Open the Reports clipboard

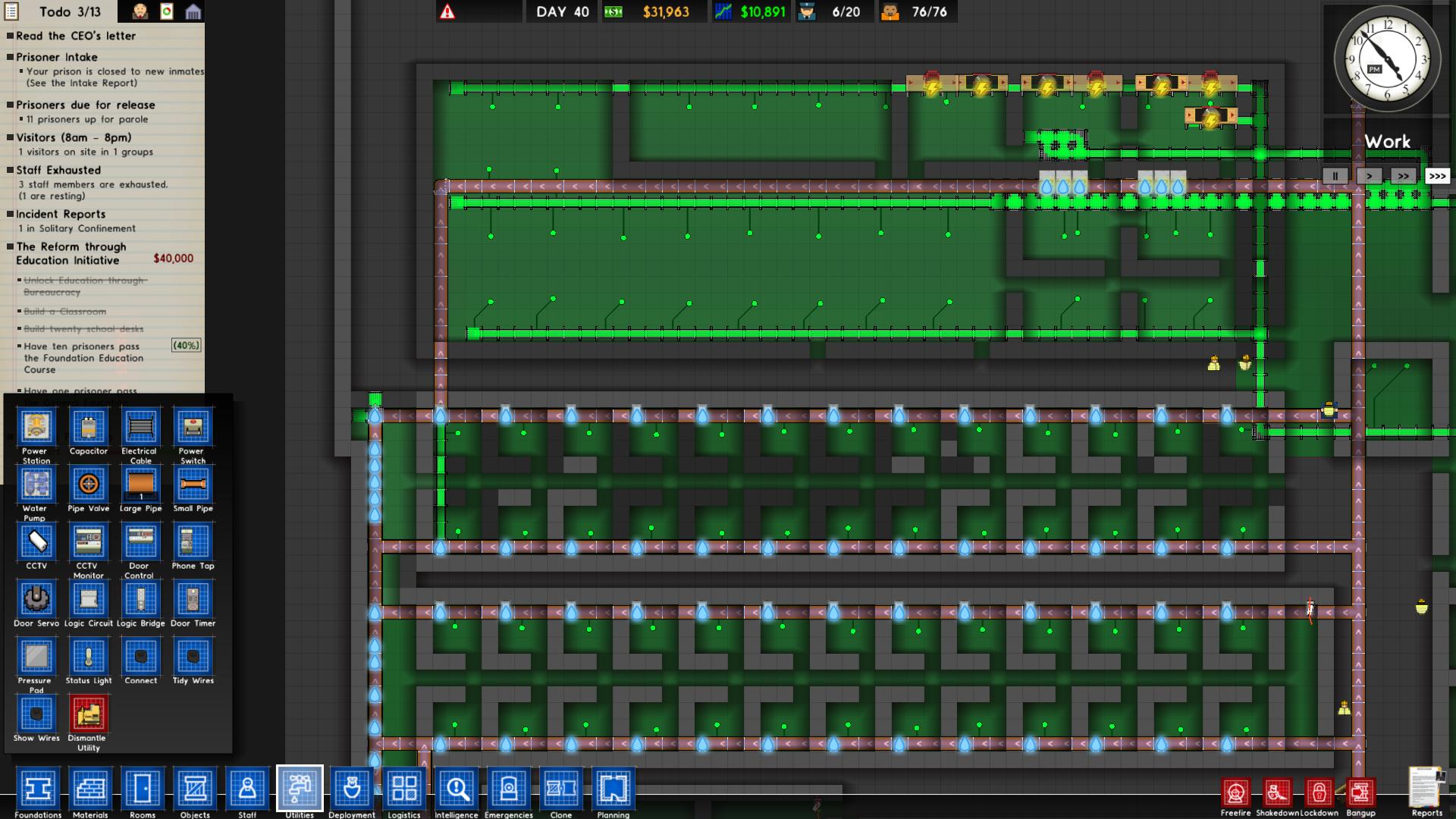point(1426,789)
